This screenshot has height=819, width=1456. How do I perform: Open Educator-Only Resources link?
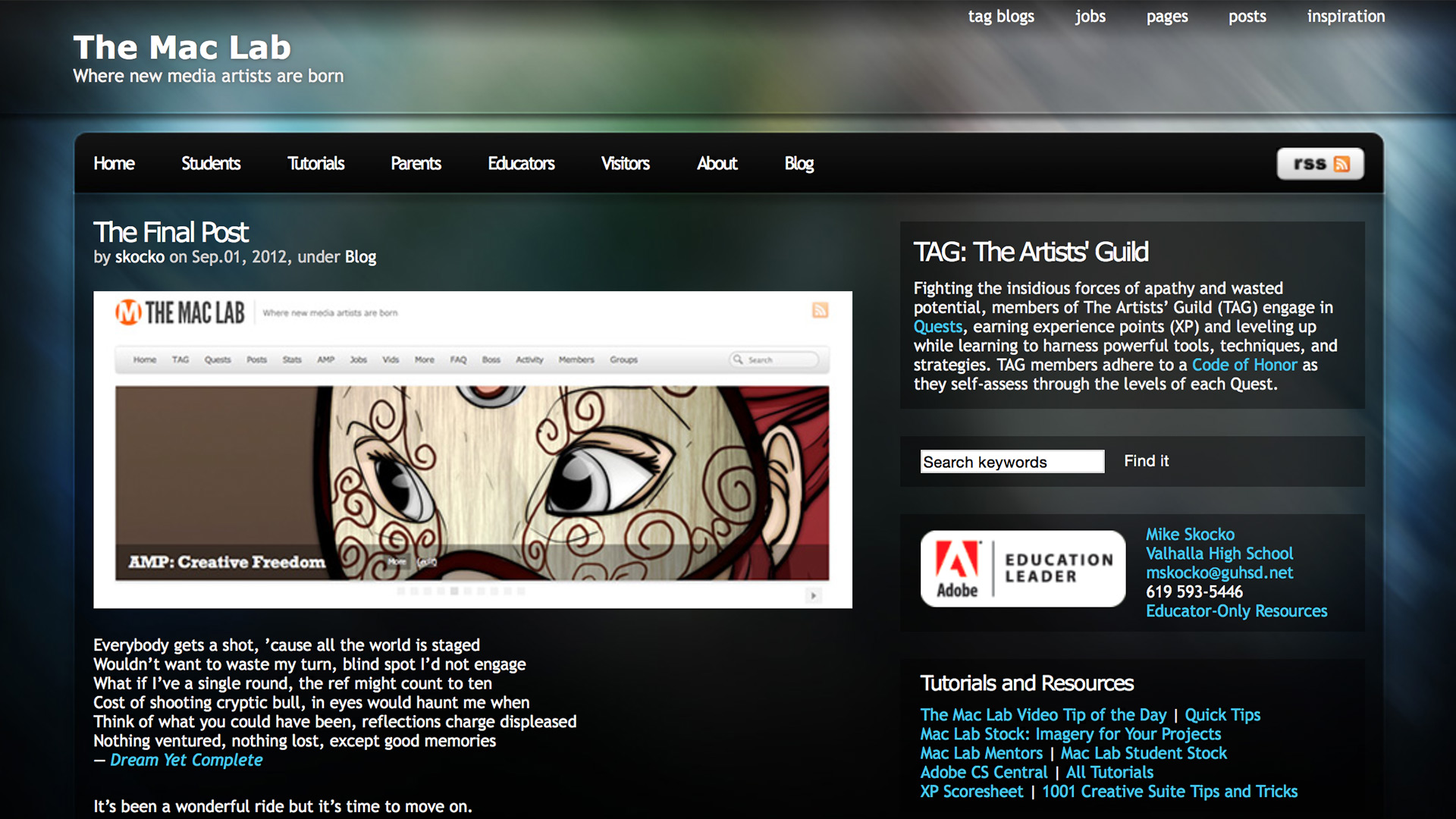[1236, 611]
